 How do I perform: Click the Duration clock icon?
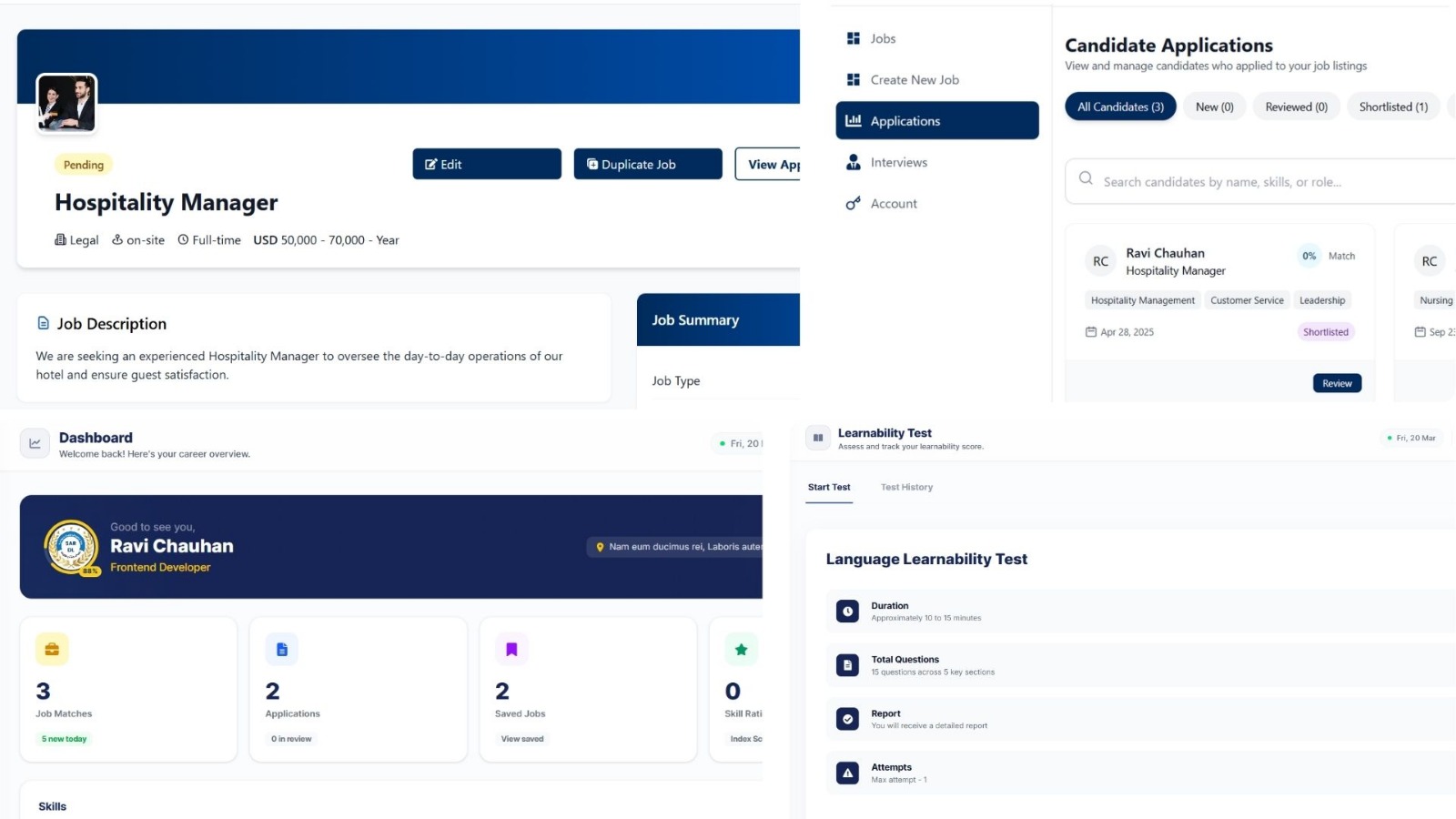847,611
